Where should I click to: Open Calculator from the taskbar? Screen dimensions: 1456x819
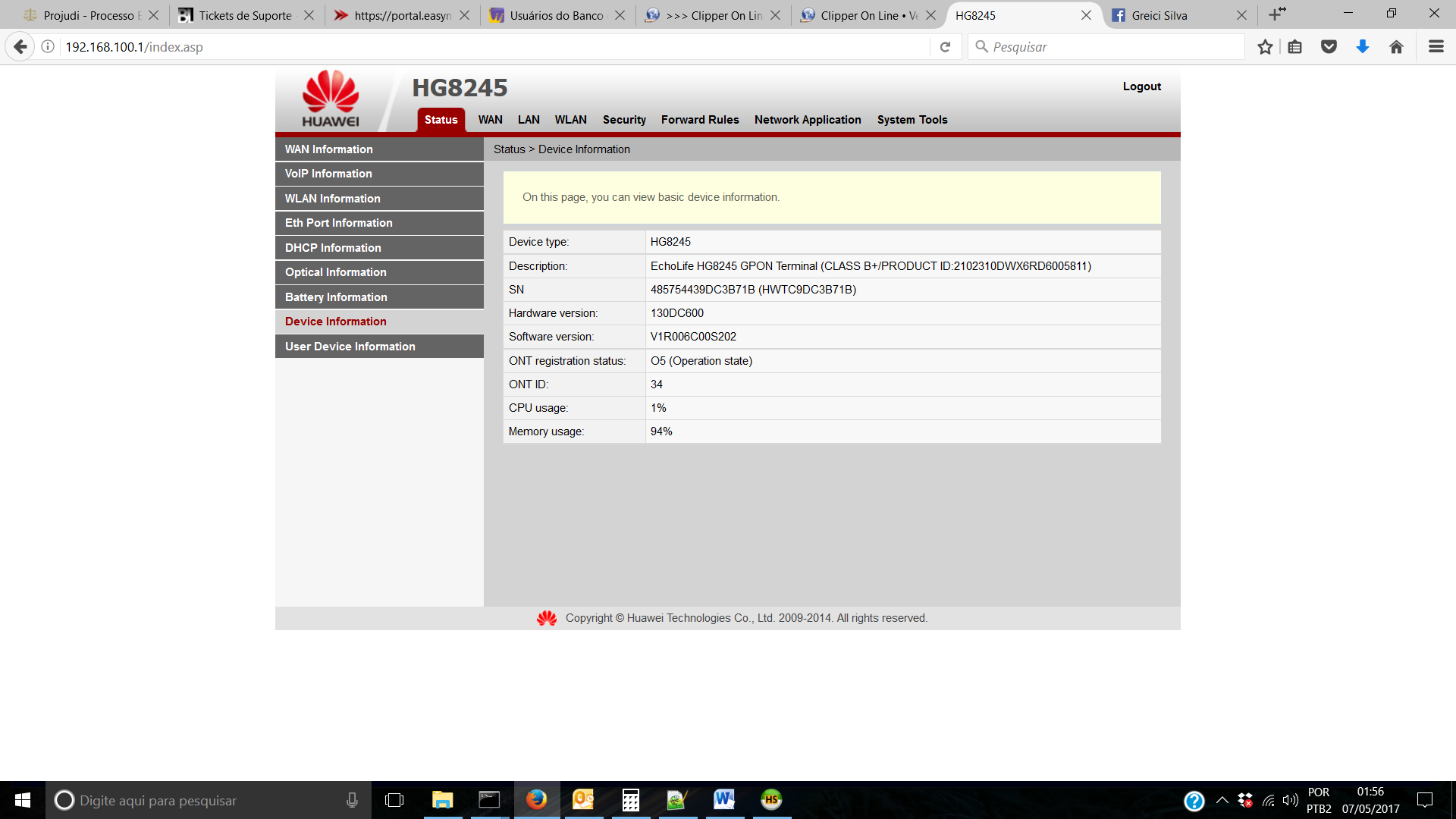pyautogui.click(x=630, y=800)
